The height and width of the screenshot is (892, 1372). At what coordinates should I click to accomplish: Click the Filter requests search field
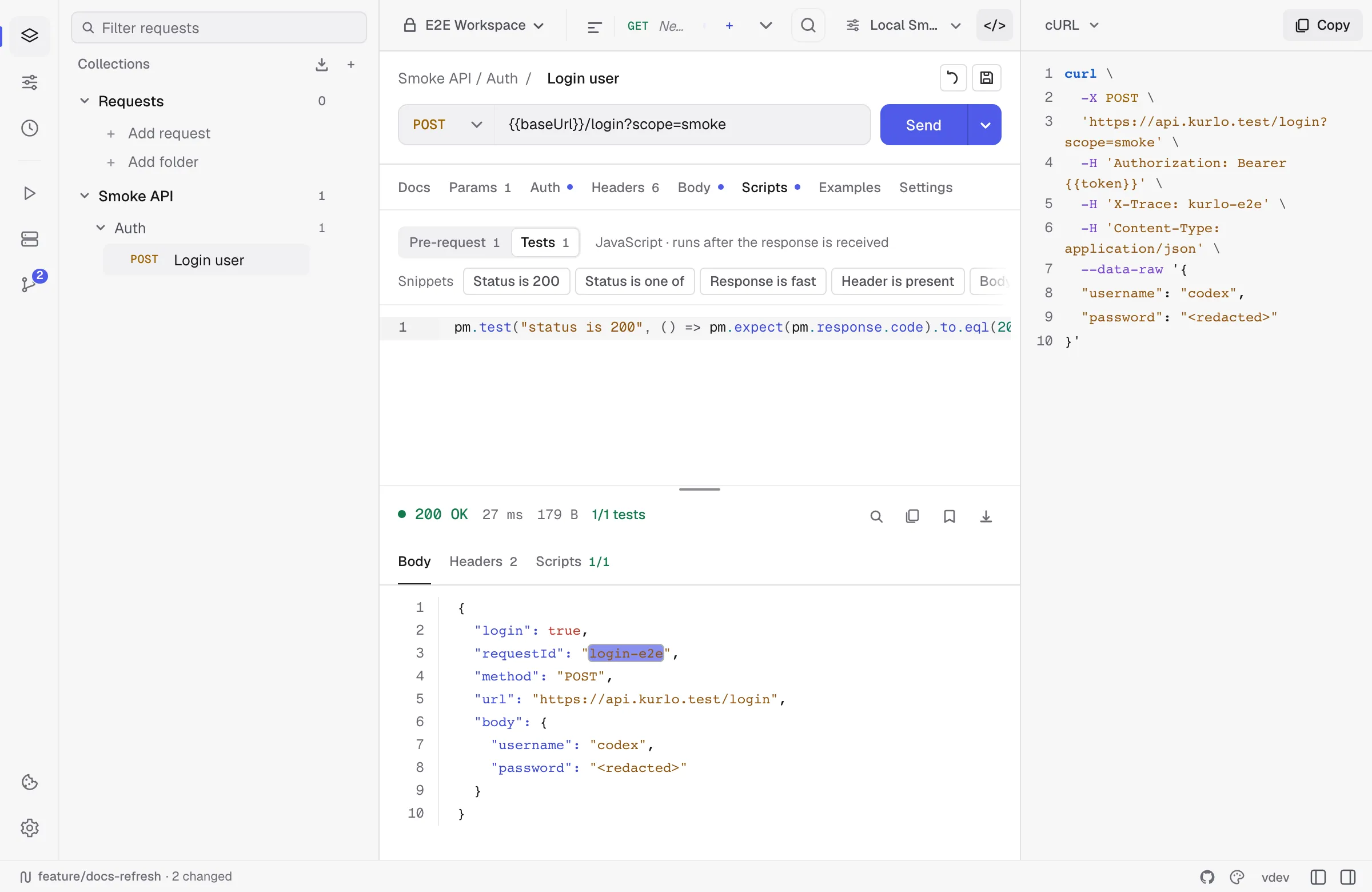(219, 27)
